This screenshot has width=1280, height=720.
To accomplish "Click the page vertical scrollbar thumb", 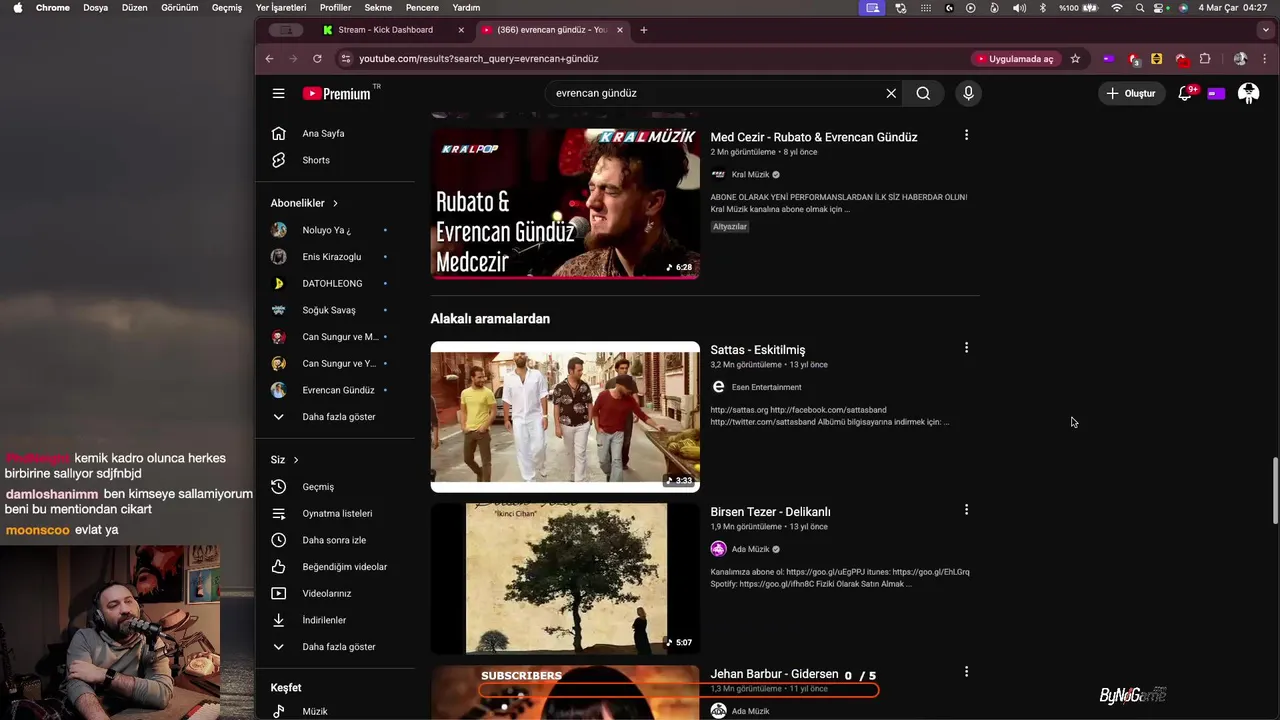I will point(1274,490).
